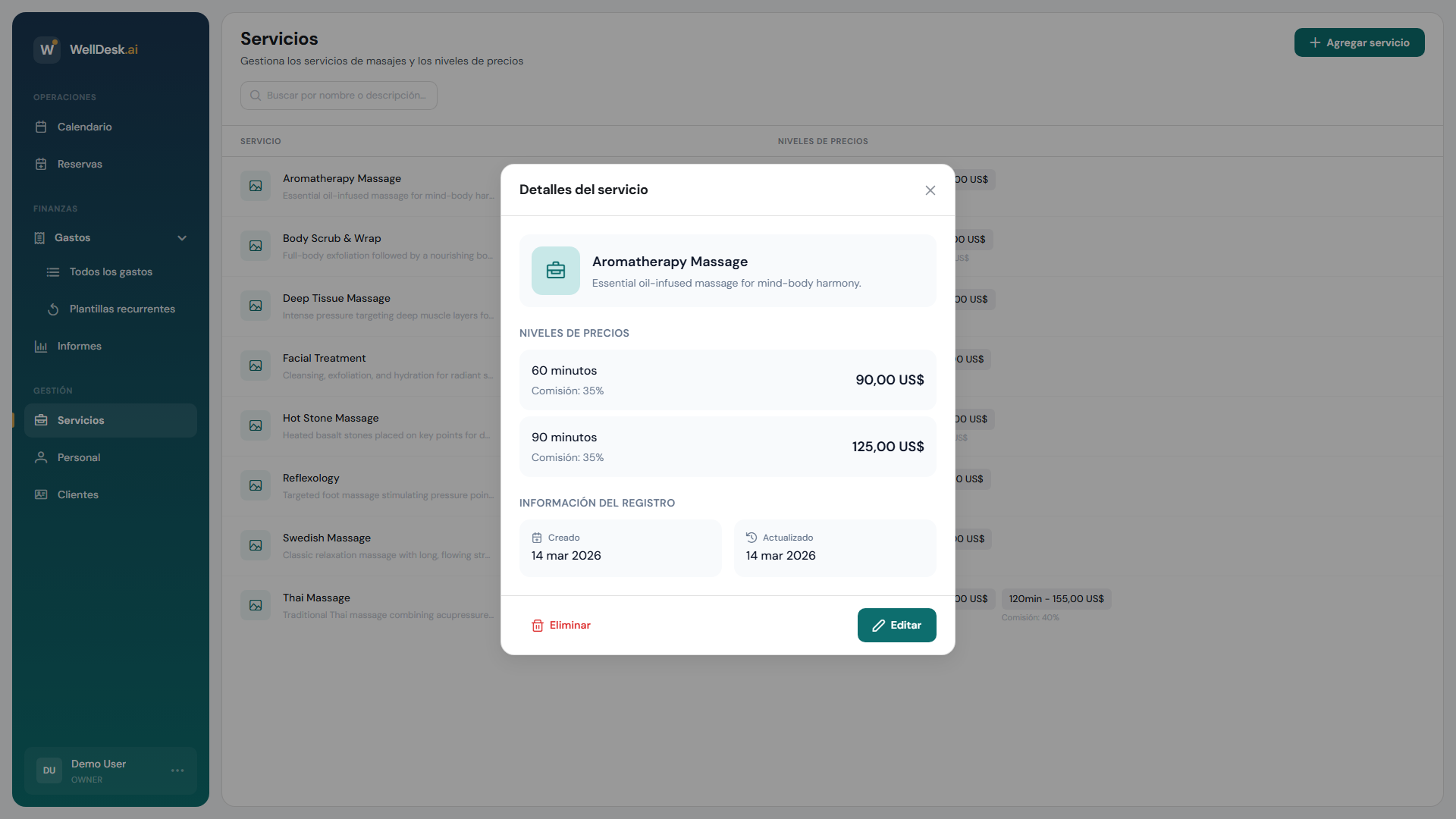Viewport: 1456px width, 819px height.
Task: Open Reservas from the sidebar
Action: tap(80, 164)
